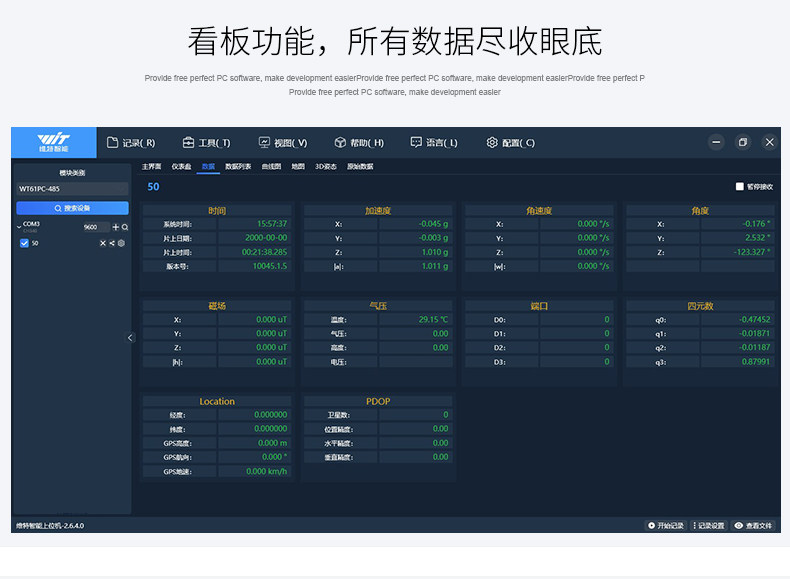This screenshot has height=579, width=790.
Task: Toggle the 暂停接收 checkbox
Action: coord(740,186)
